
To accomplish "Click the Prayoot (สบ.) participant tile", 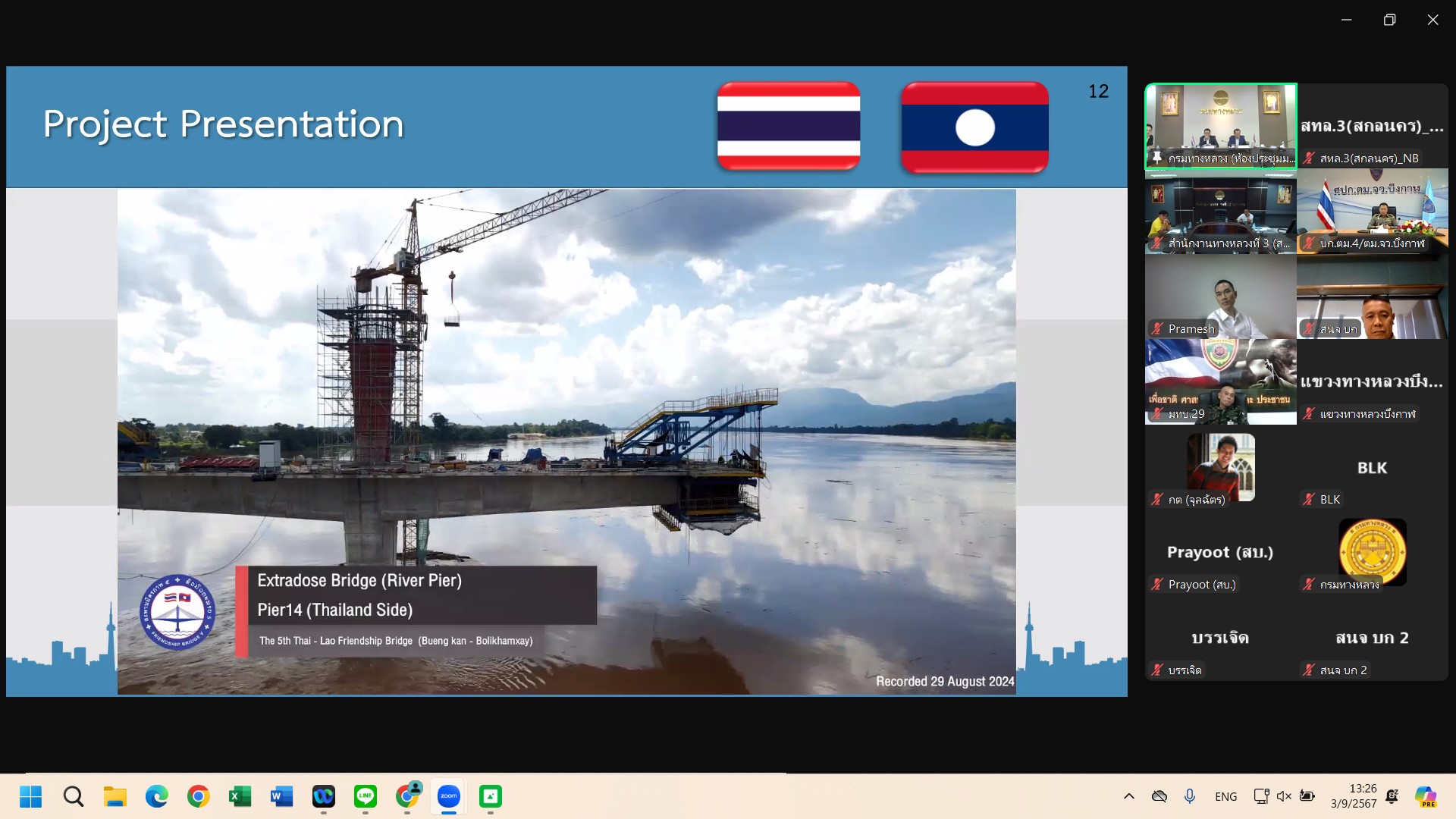I will coord(1220,552).
